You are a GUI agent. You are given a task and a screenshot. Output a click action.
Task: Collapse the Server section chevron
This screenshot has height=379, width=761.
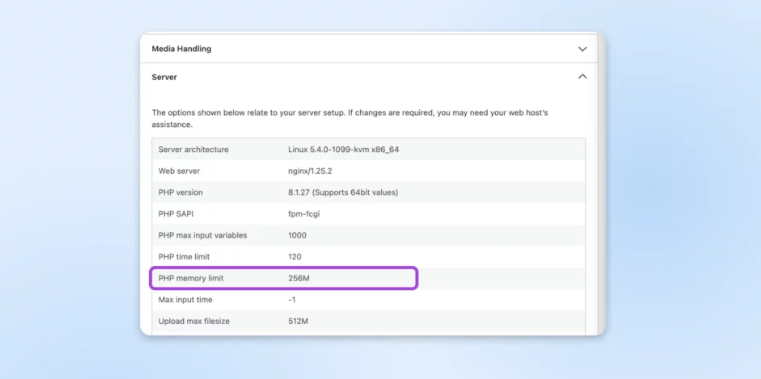(x=582, y=77)
